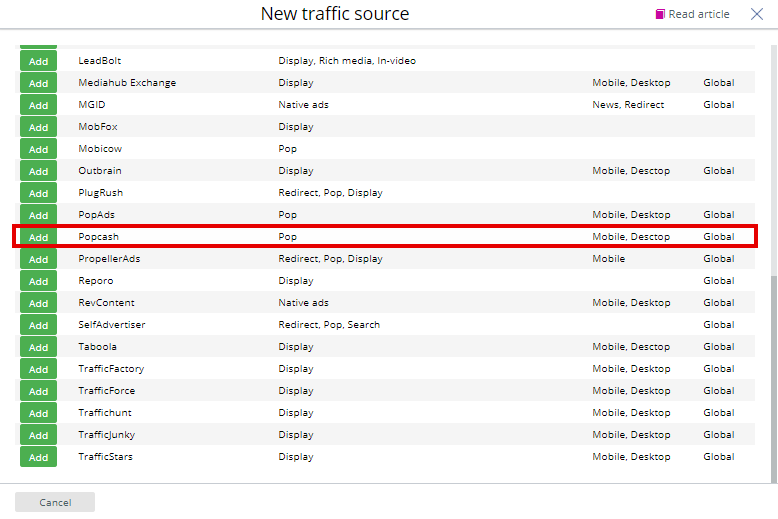Click 'Mobile, Desctop' in Taboola row
The image size is (778, 519).
[631, 346]
